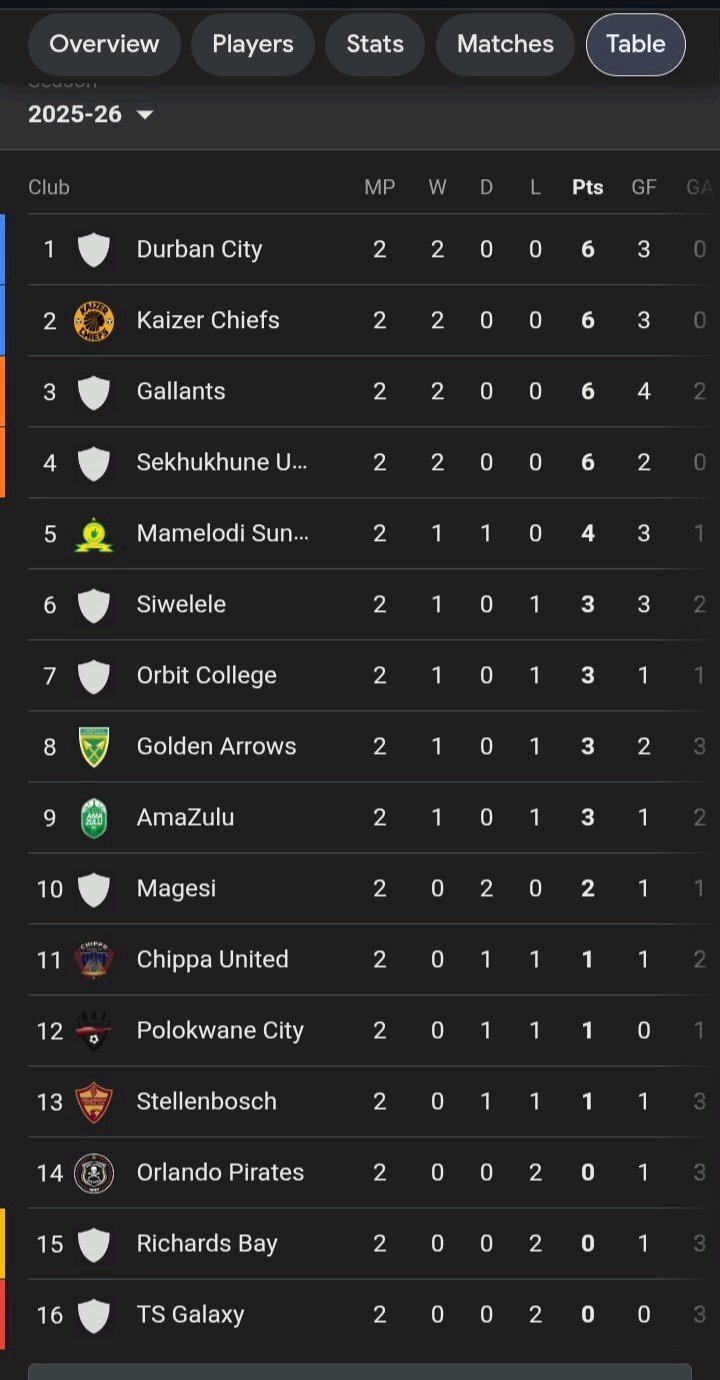Open the Gallants team link
The image size is (720, 1380).
pyautogui.click(x=181, y=392)
